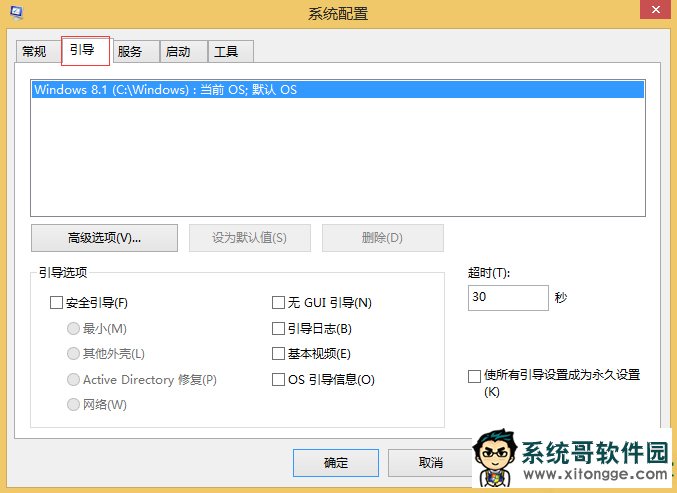Viewport: 677px width, 493px height.
Task: Open 高级选项(V)... dialog
Action: coord(104,237)
